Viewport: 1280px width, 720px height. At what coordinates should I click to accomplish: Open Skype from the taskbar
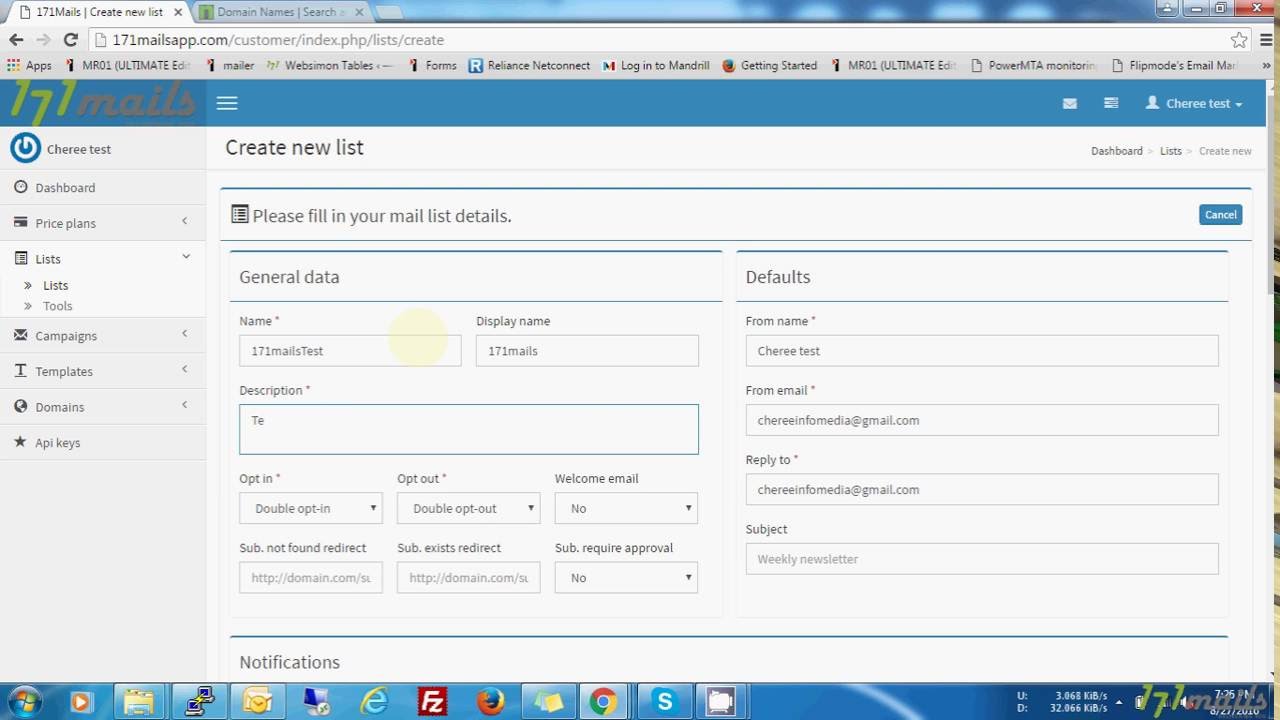pos(664,701)
